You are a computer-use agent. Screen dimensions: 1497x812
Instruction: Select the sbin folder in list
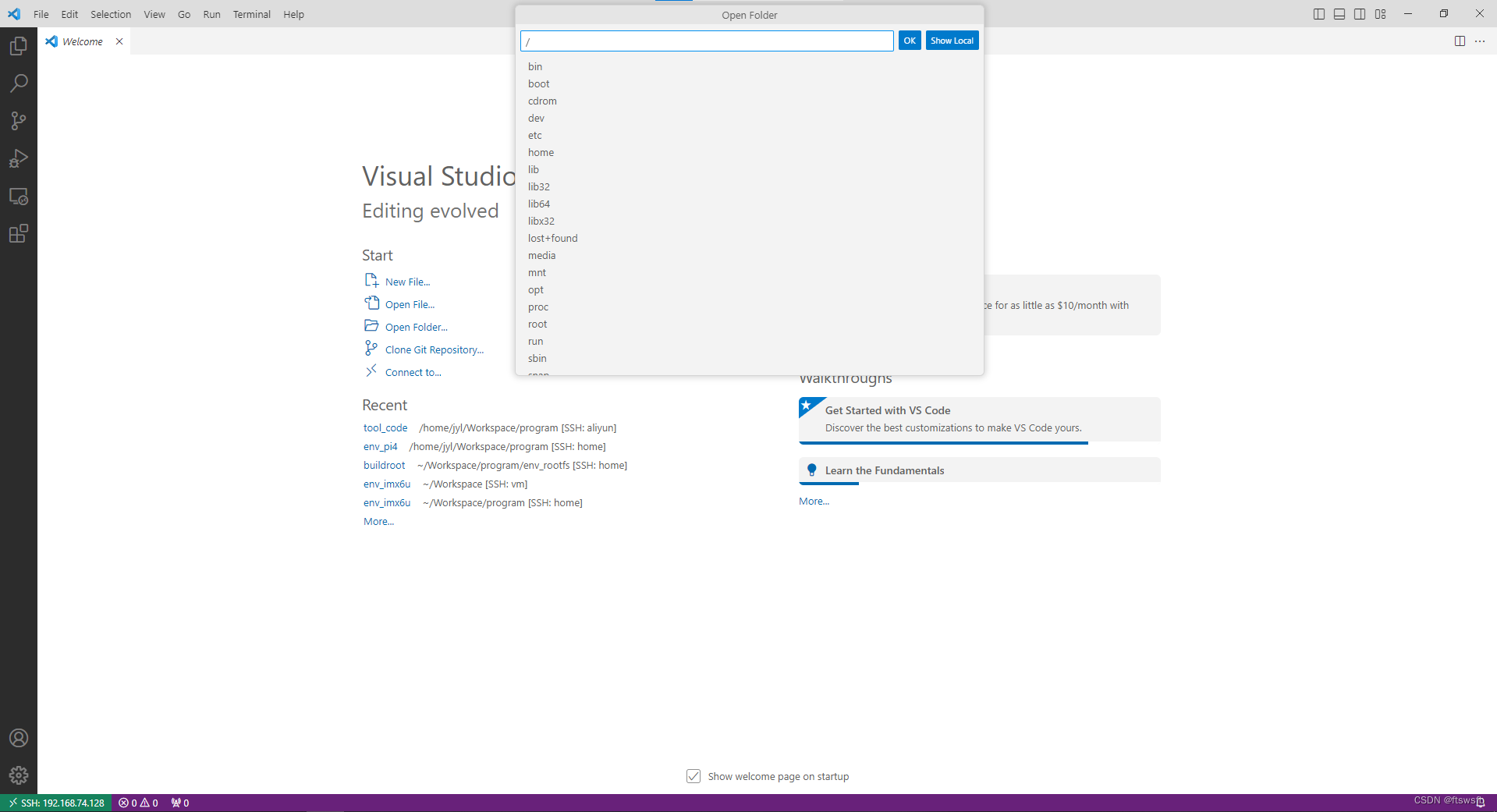click(x=750, y=358)
